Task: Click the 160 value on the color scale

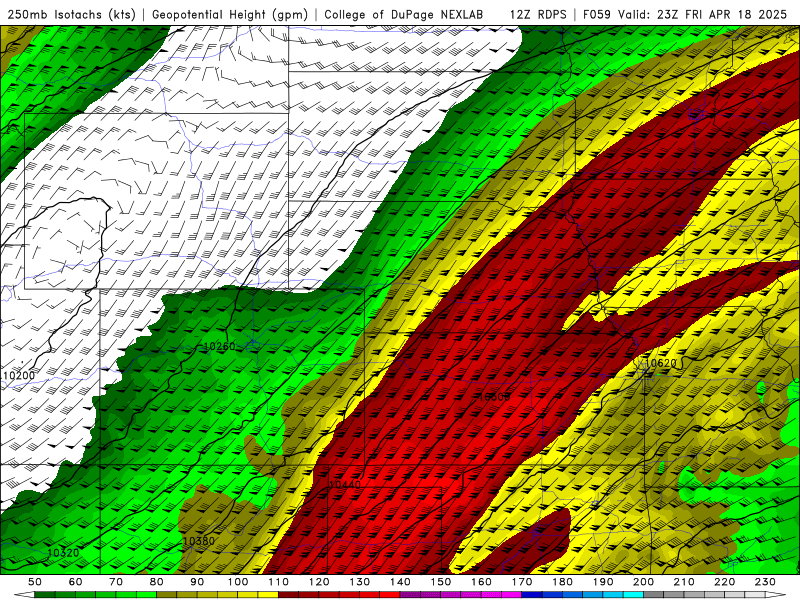Action: pos(481,582)
